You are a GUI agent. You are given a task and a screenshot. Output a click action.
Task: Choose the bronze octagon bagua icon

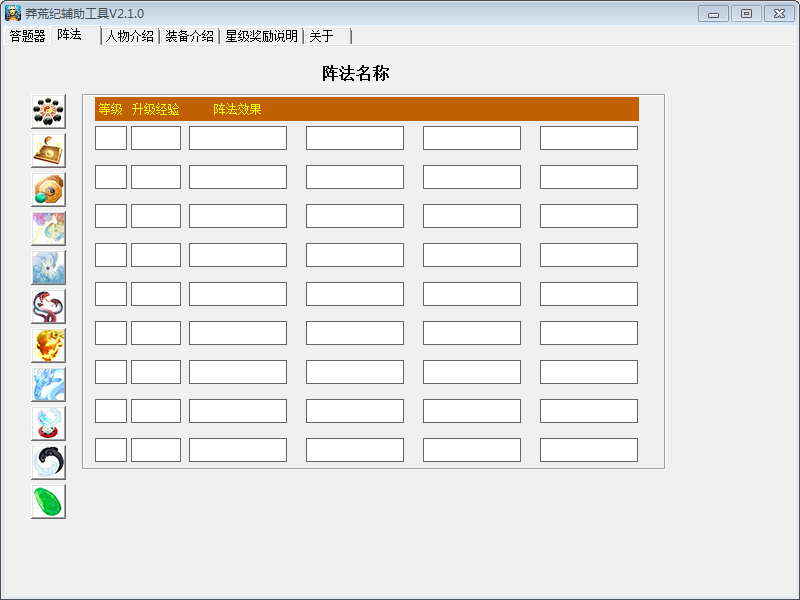[x=48, y=189]
